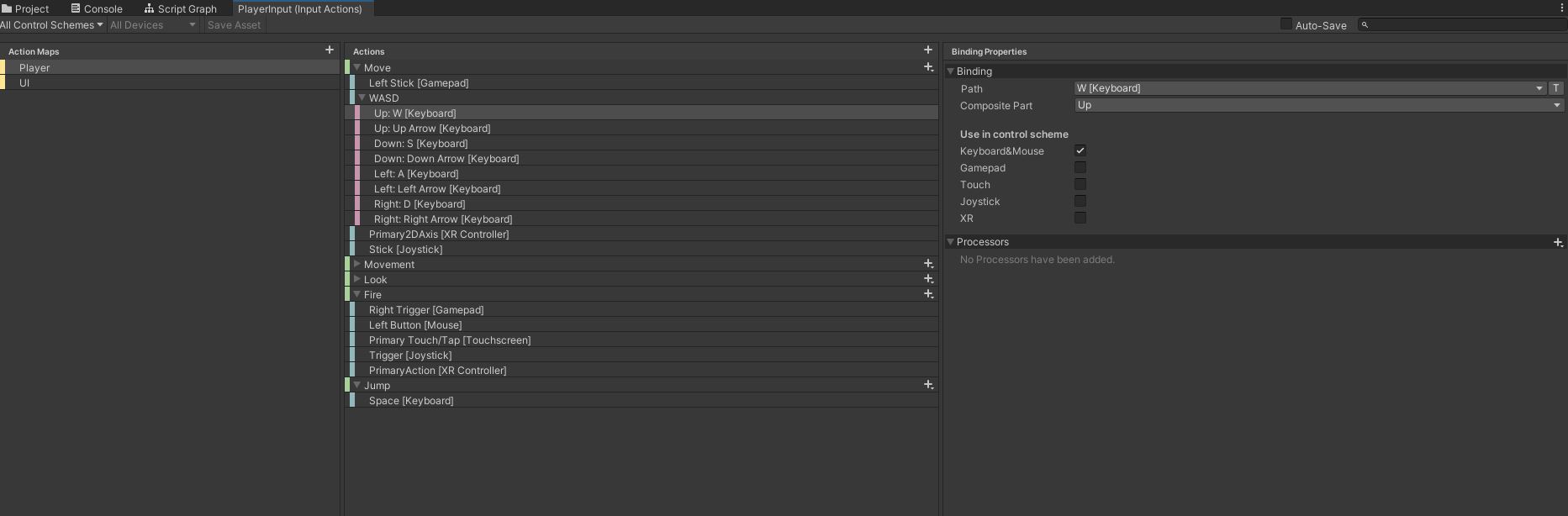The height and width of the screenshot is (516, 1568).
Task: Uncheck the Keyboard&Mouse control scheme
Action: [x=1080, y=150]
